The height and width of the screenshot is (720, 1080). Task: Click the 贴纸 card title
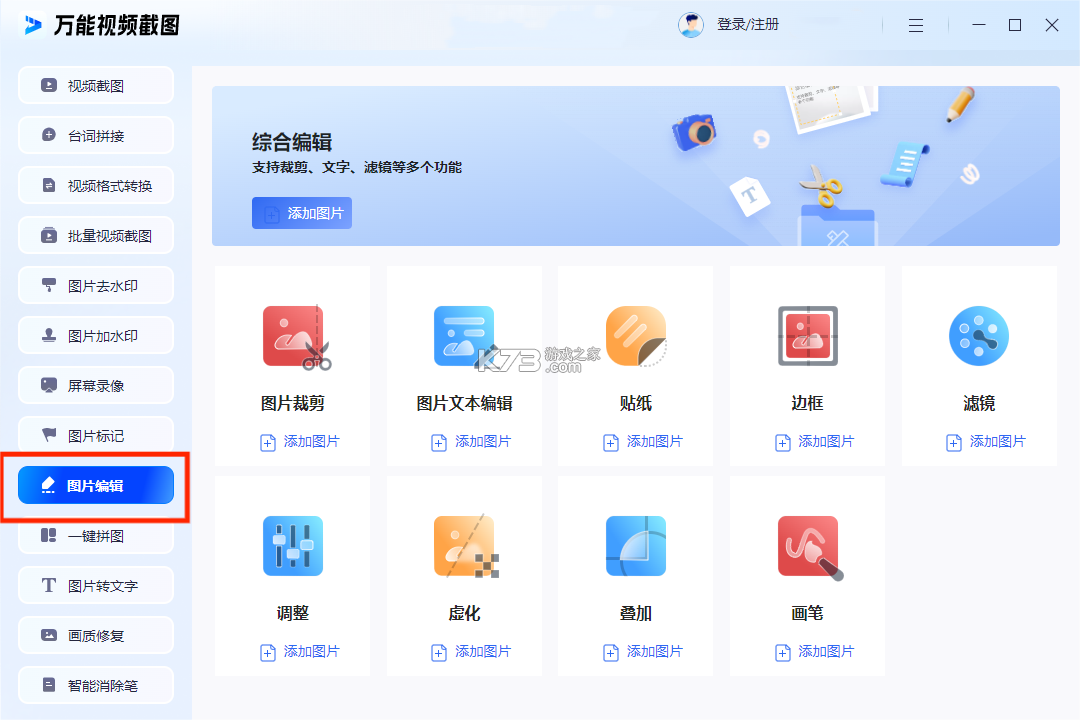click(636, 403)
